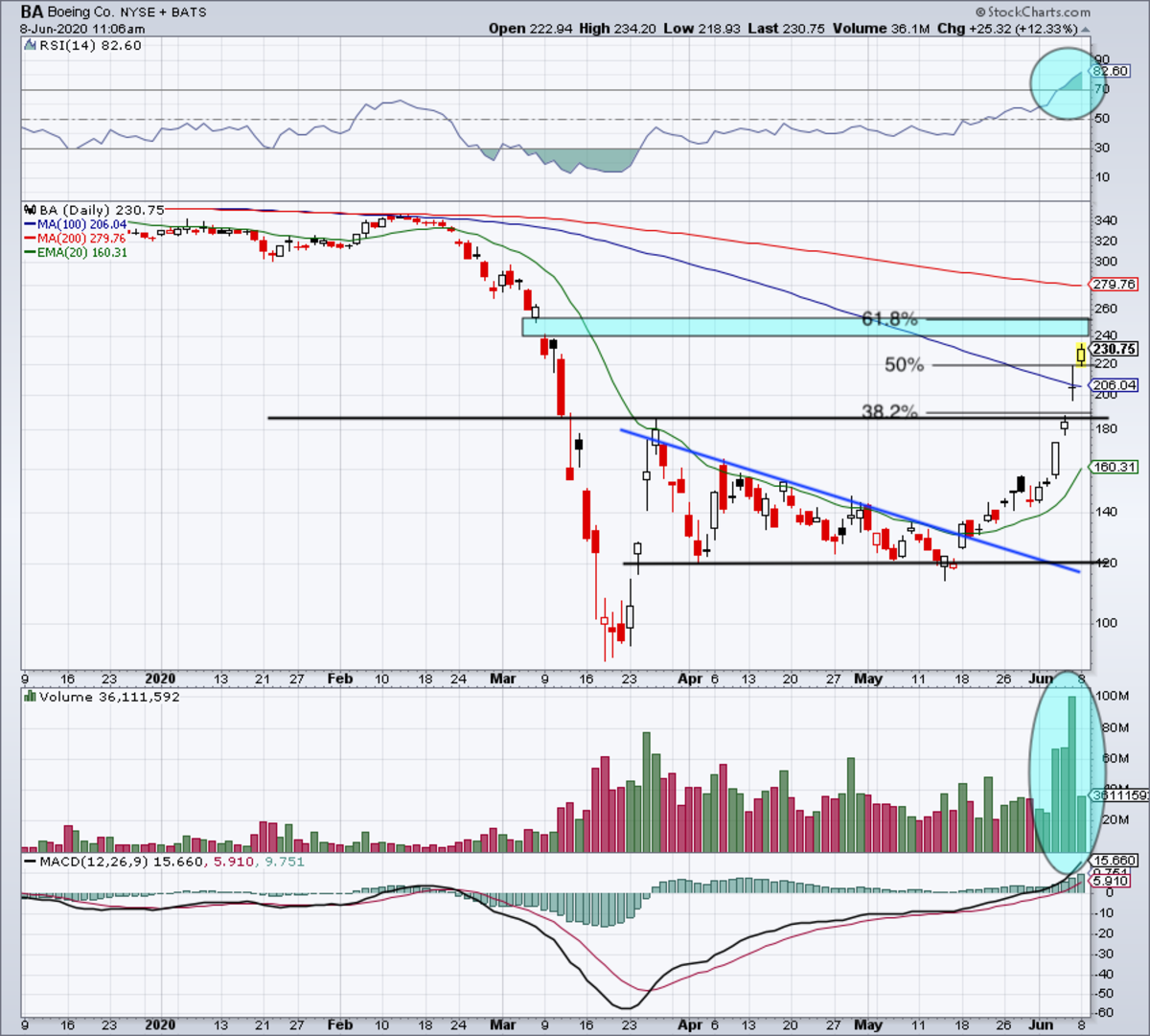
Task: Click the 50% Fibonacci level label
Action: coord(904,365)
